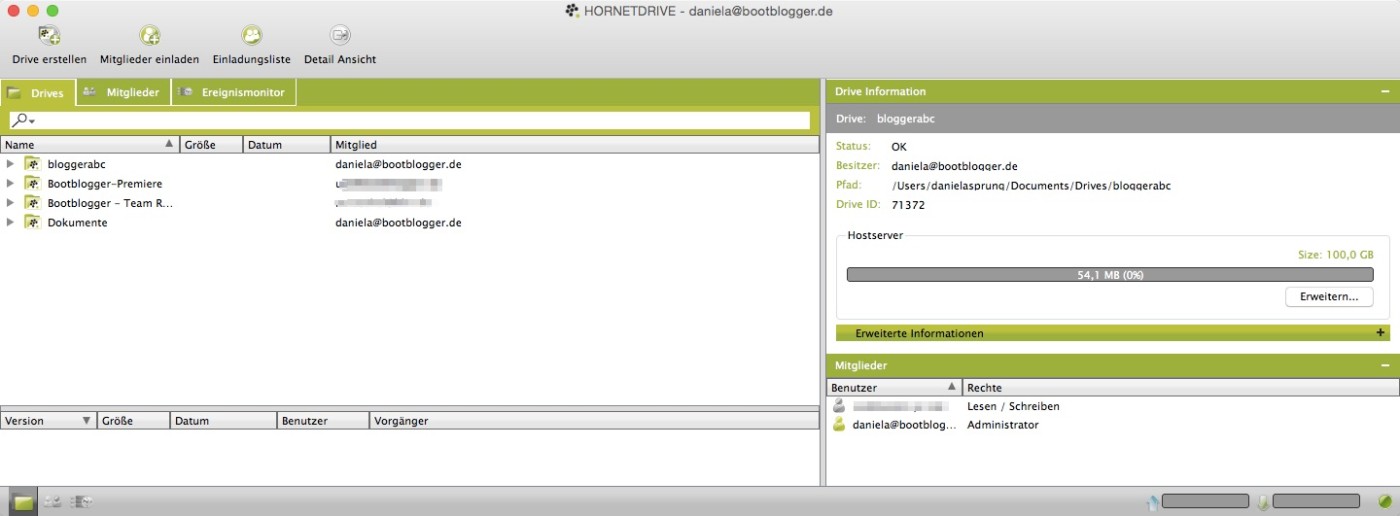Click the search magnifier icon
The width and height of the screenshot is (1400, 516).
click(x=20, y=120)
